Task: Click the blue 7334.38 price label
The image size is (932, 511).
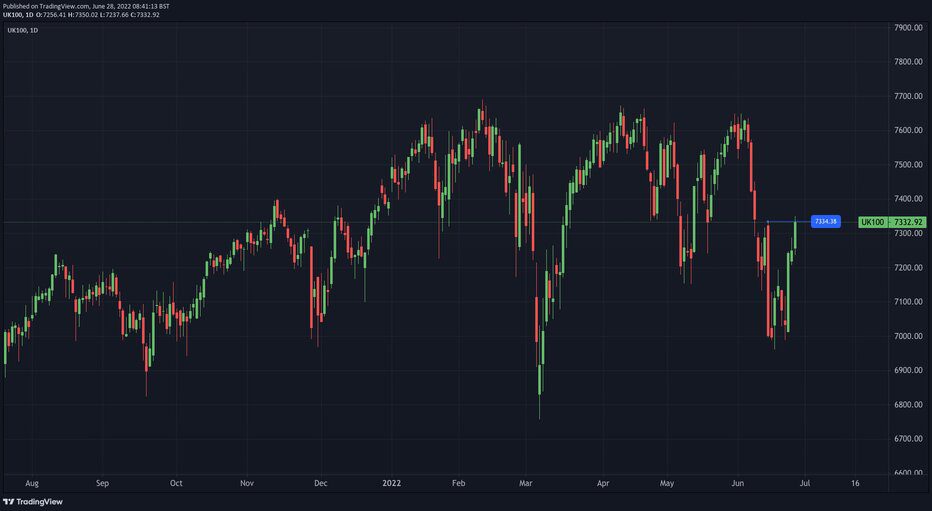Action: [826, 222]
